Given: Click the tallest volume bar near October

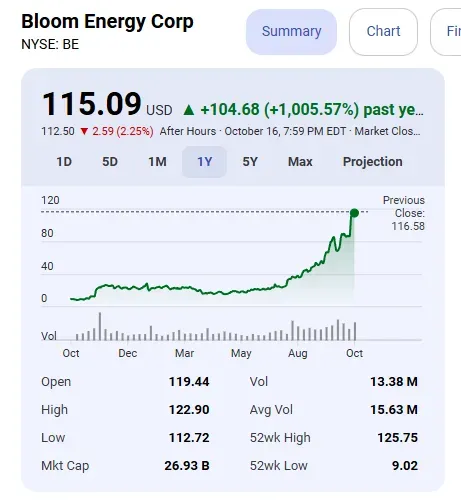Looking at the screenshot, I should 100,326.
